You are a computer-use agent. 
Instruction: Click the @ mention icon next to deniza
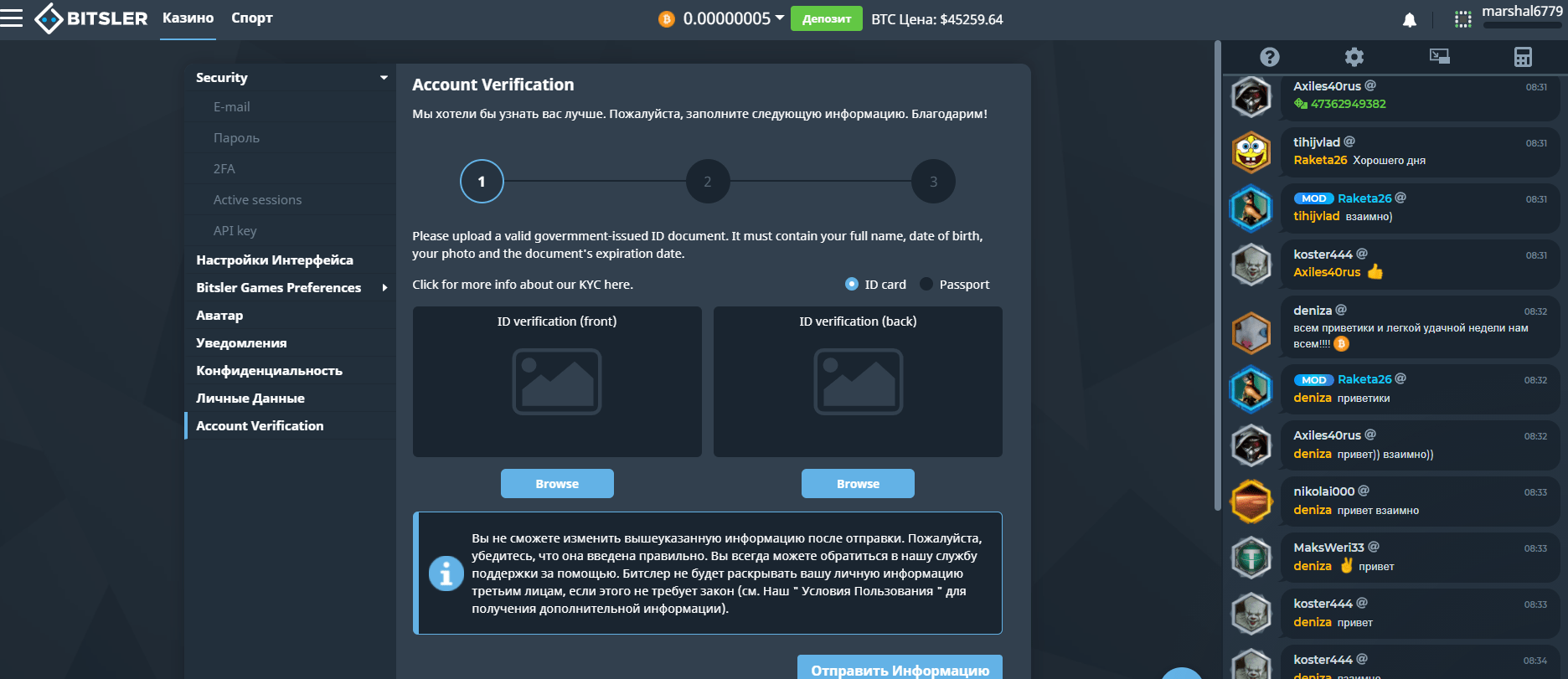coord(1341,310)
